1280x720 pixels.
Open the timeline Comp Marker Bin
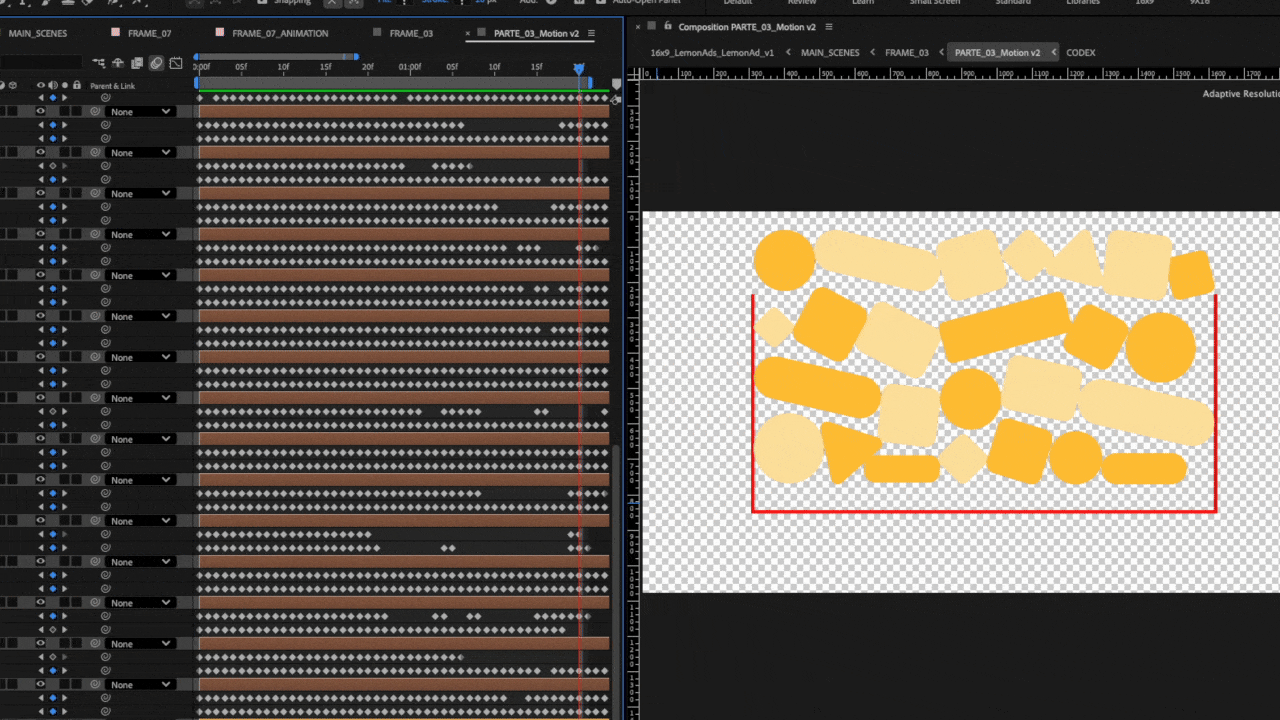[616, 85]
